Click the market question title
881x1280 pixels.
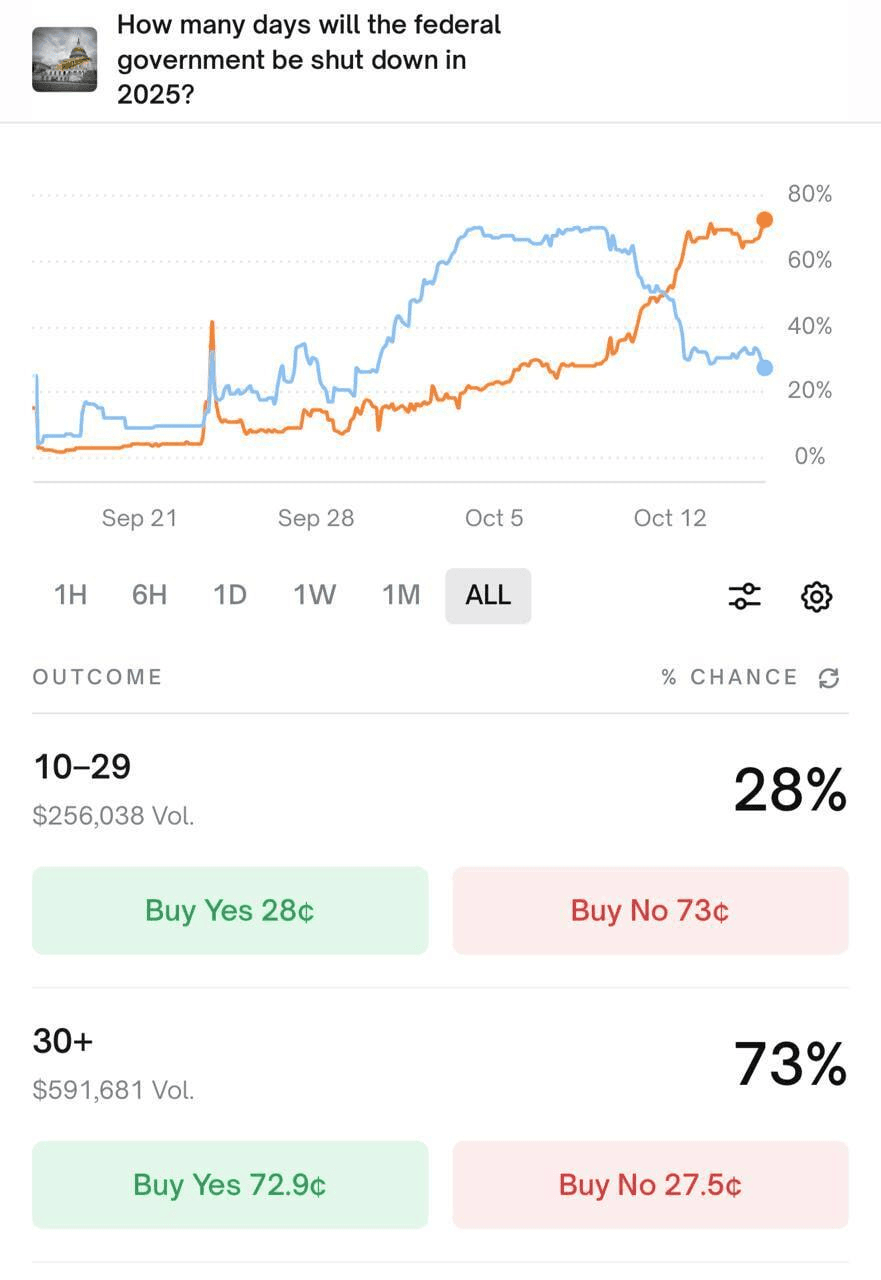tap(309, 60)
